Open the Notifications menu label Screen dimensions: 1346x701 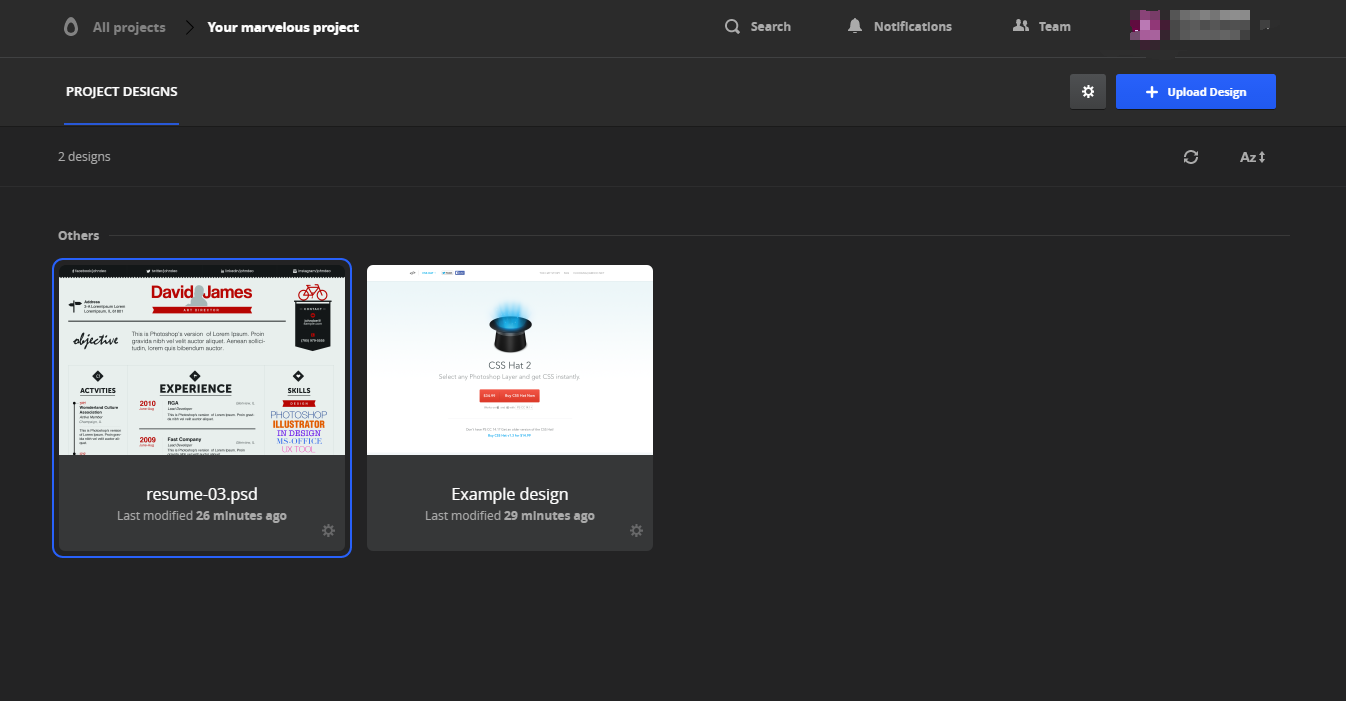click(913, 27)
